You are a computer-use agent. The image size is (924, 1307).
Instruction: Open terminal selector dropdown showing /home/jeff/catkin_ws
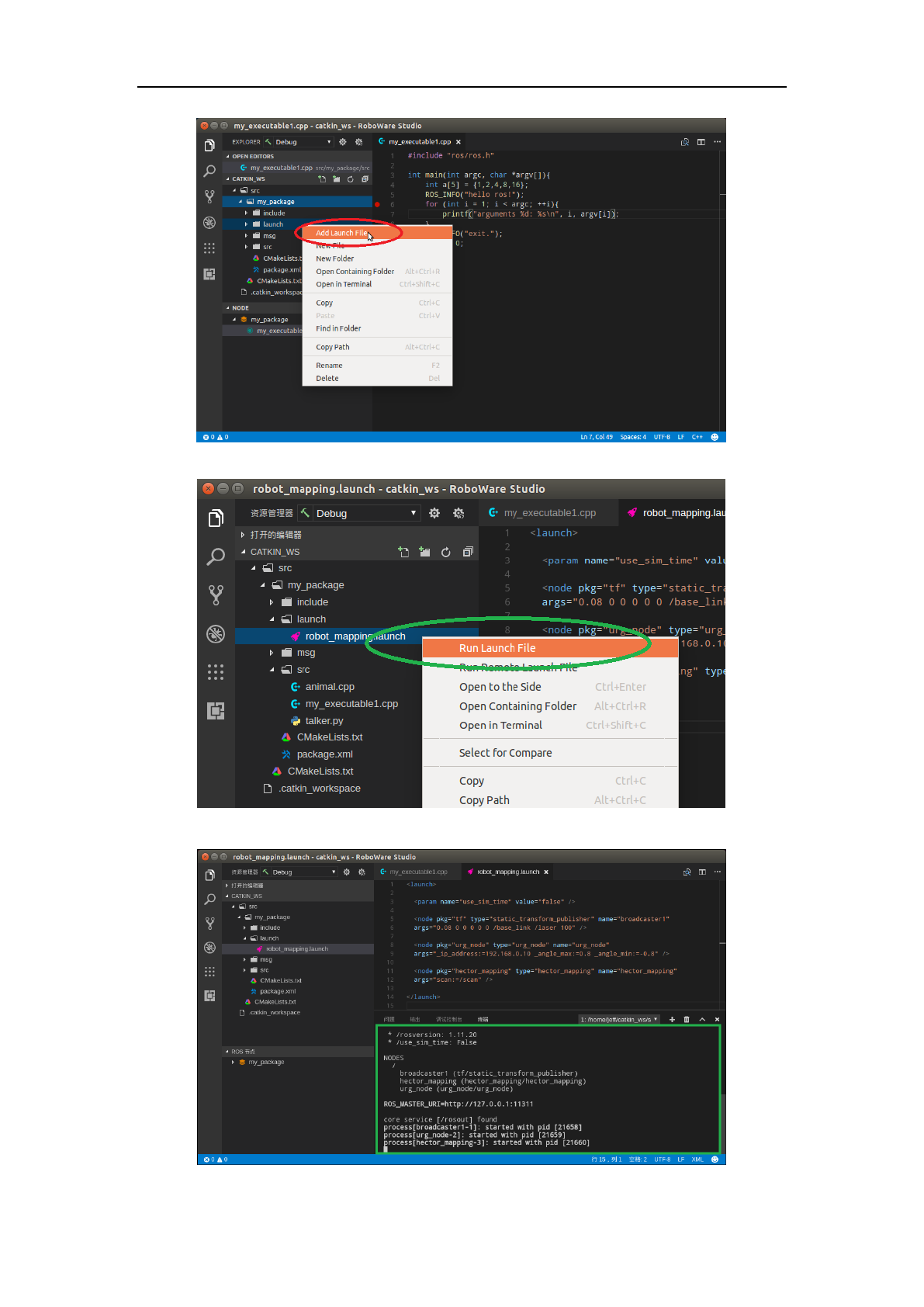pyautogui.click(x=619, y=1019)
